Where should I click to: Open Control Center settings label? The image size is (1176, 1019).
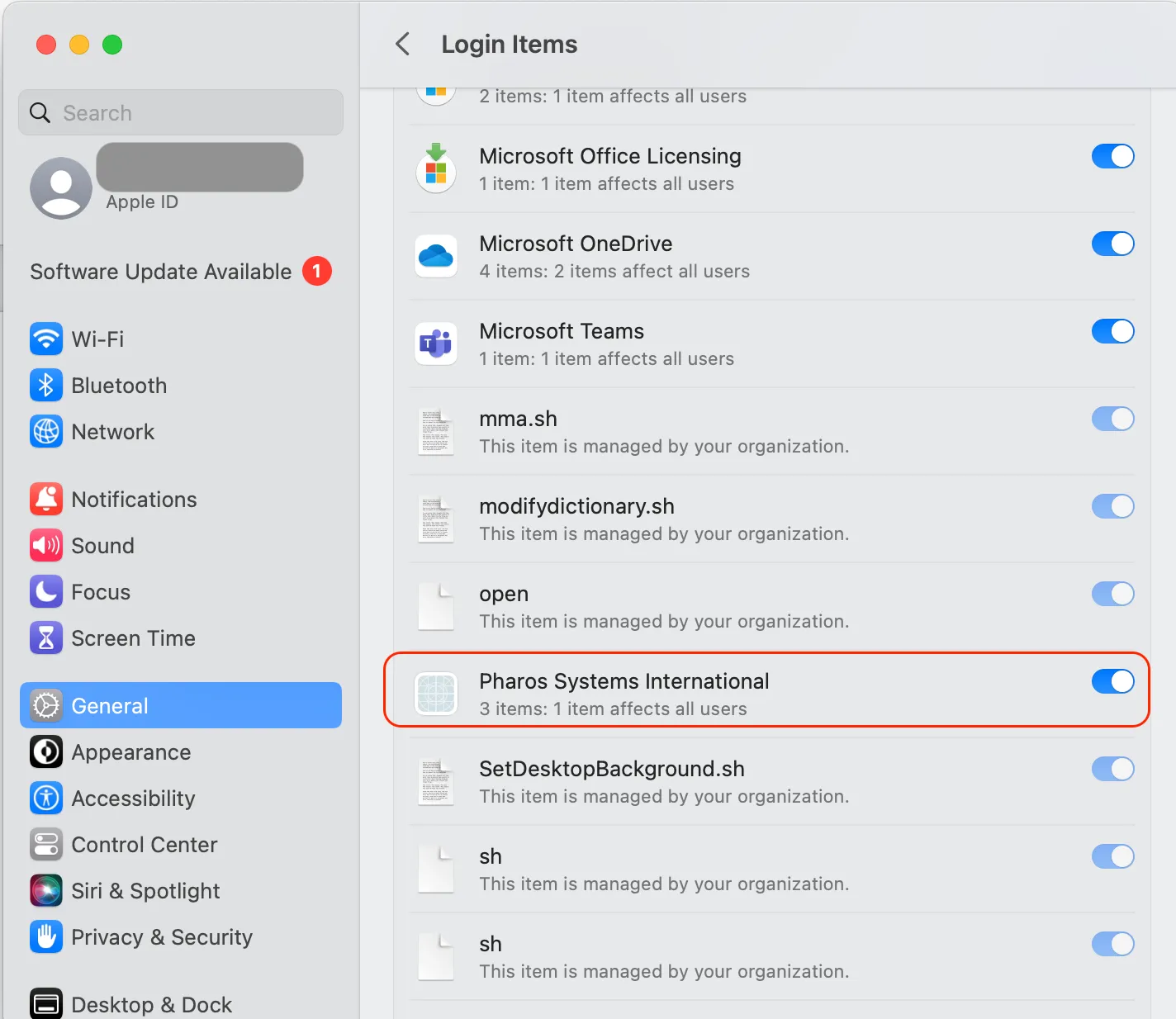click(145, 844)
